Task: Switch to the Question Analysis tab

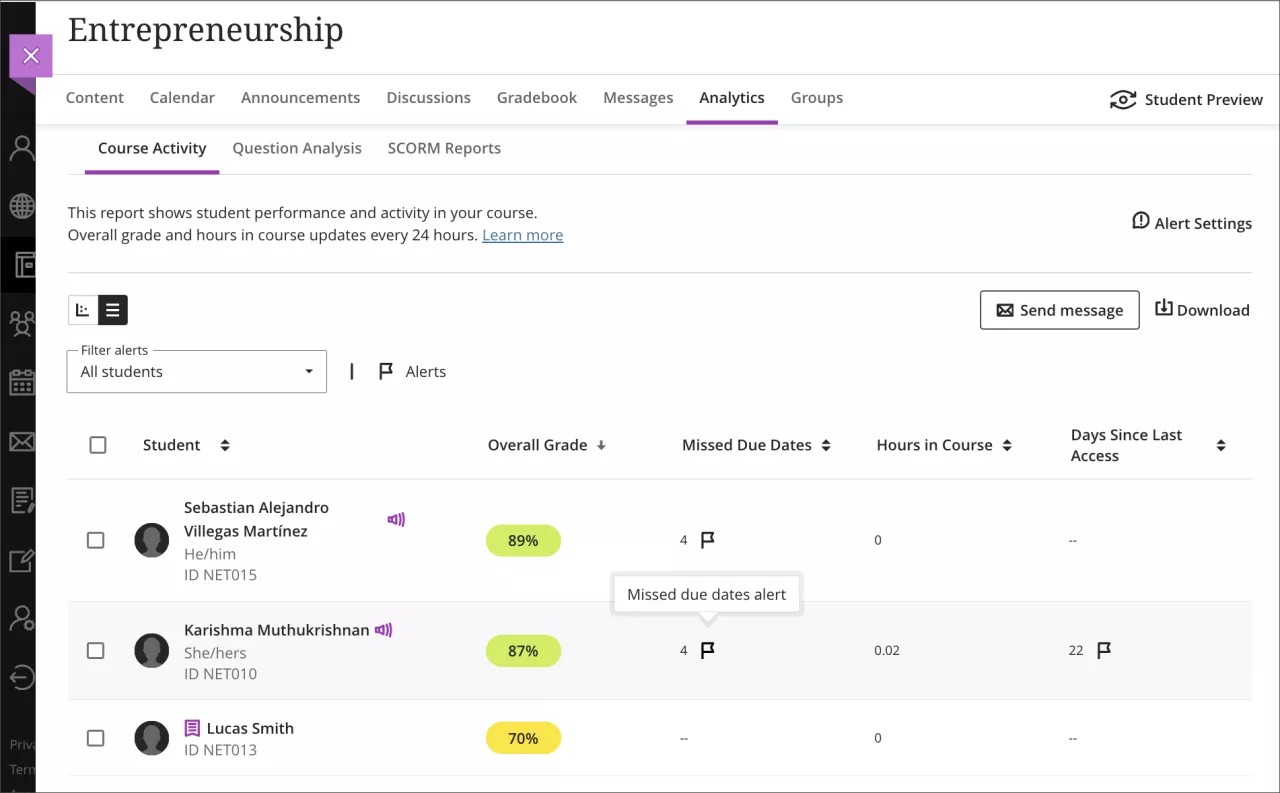Action: pos(296,148)
